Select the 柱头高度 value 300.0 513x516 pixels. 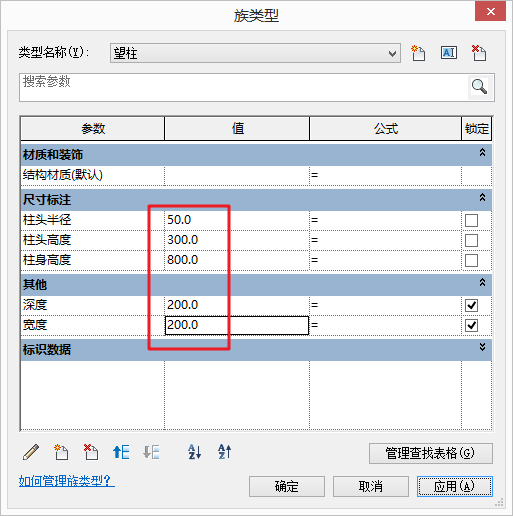click(x=237, y=240)
